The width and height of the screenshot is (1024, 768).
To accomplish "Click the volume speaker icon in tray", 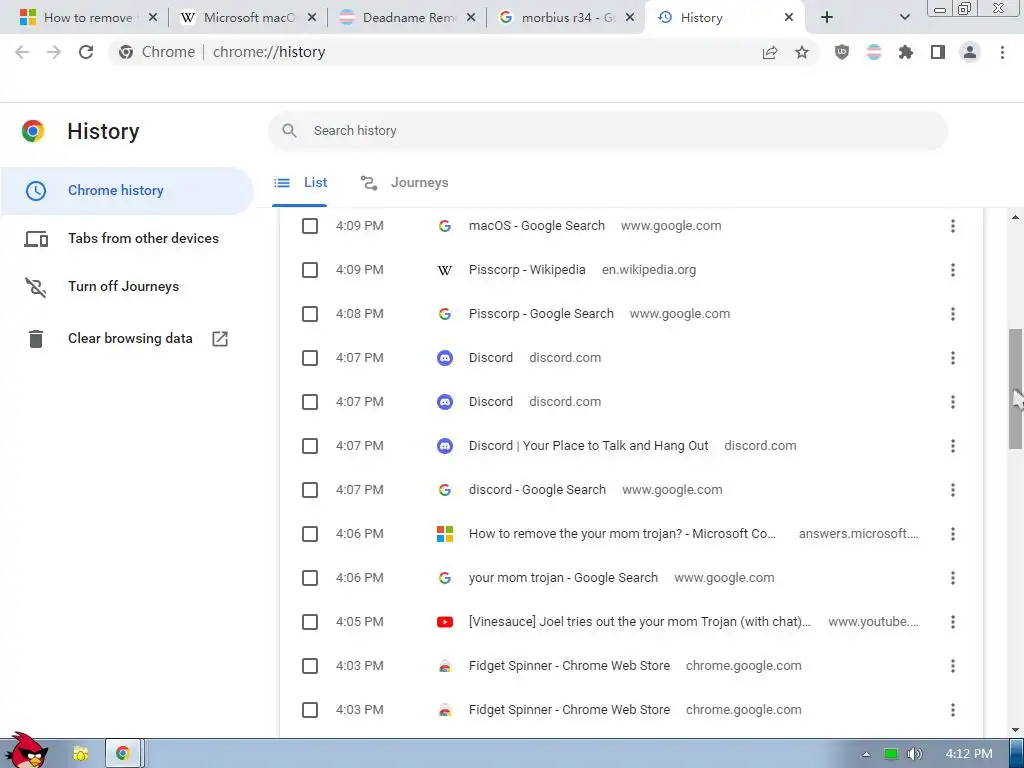I will click(914, 754).
